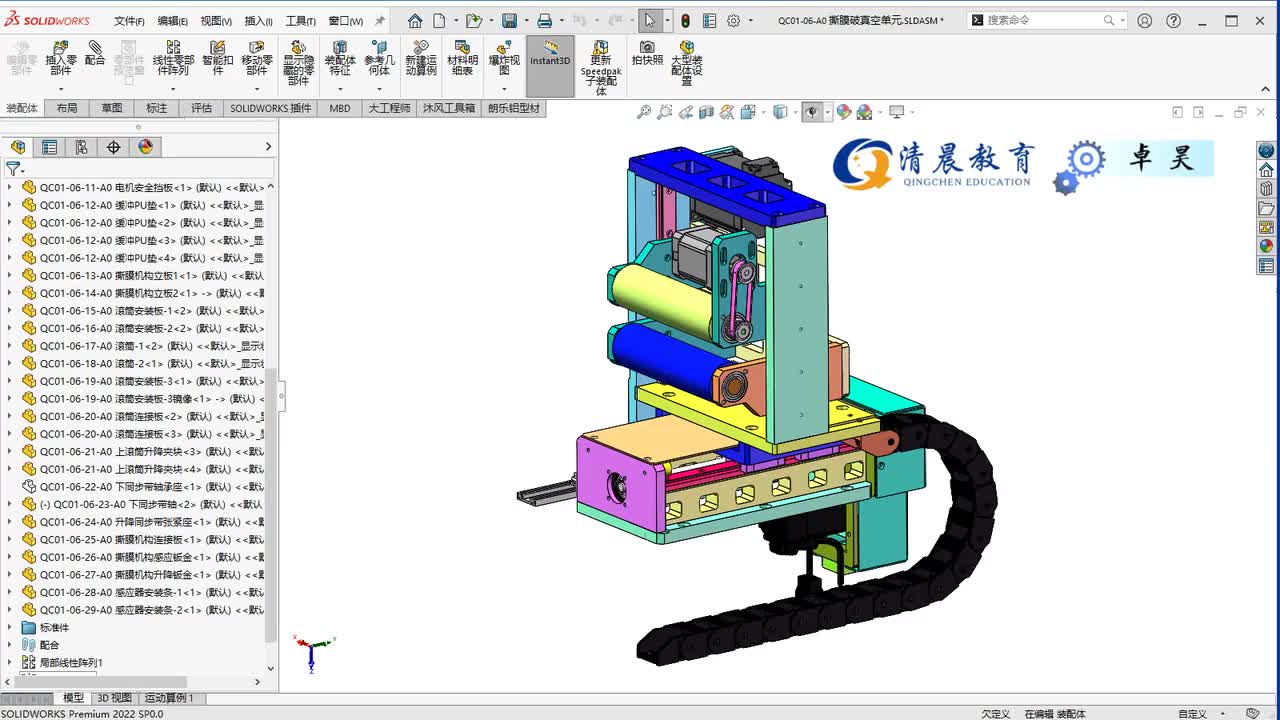Image resolution: width=1280 pixels, height=720 pixels.
Task: Open the Design Library icon in the task pane
Action: [1266, 189]
